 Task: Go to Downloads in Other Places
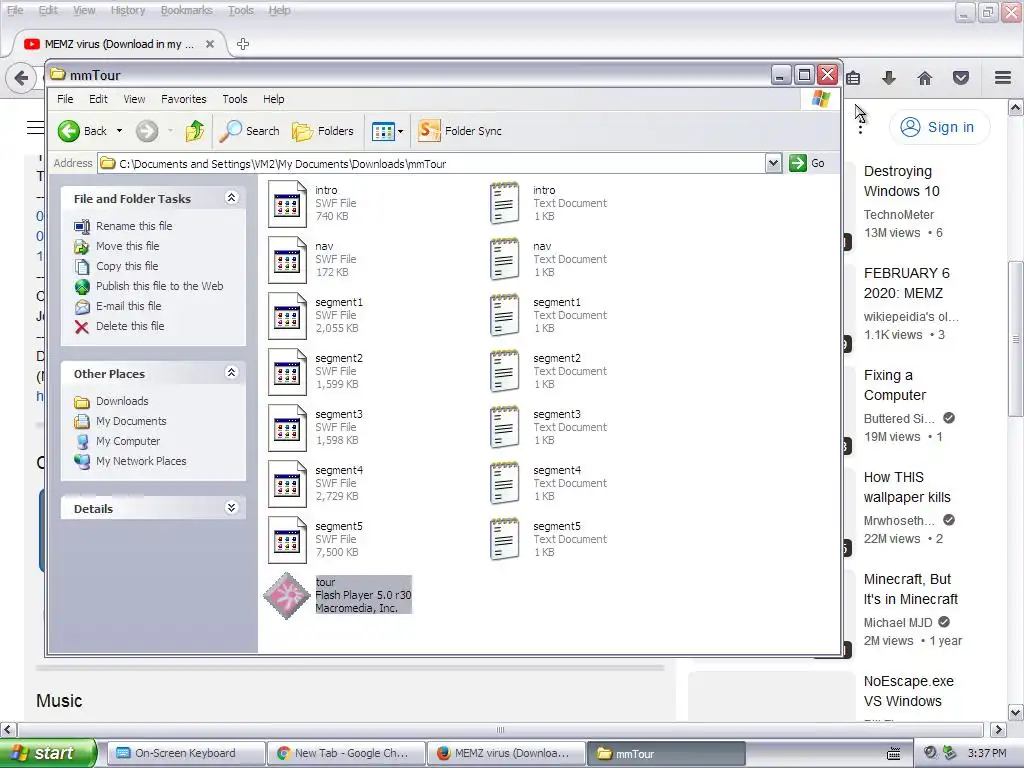click(x=112, y=401)
